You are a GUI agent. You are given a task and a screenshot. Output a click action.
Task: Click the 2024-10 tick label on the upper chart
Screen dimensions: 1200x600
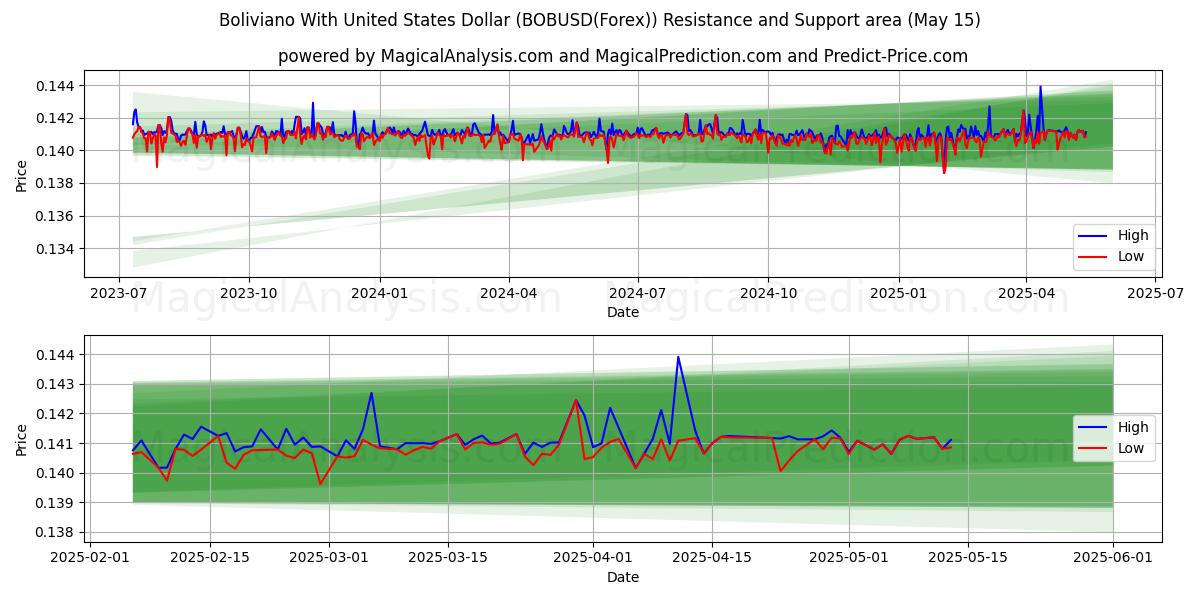(768, 294)
